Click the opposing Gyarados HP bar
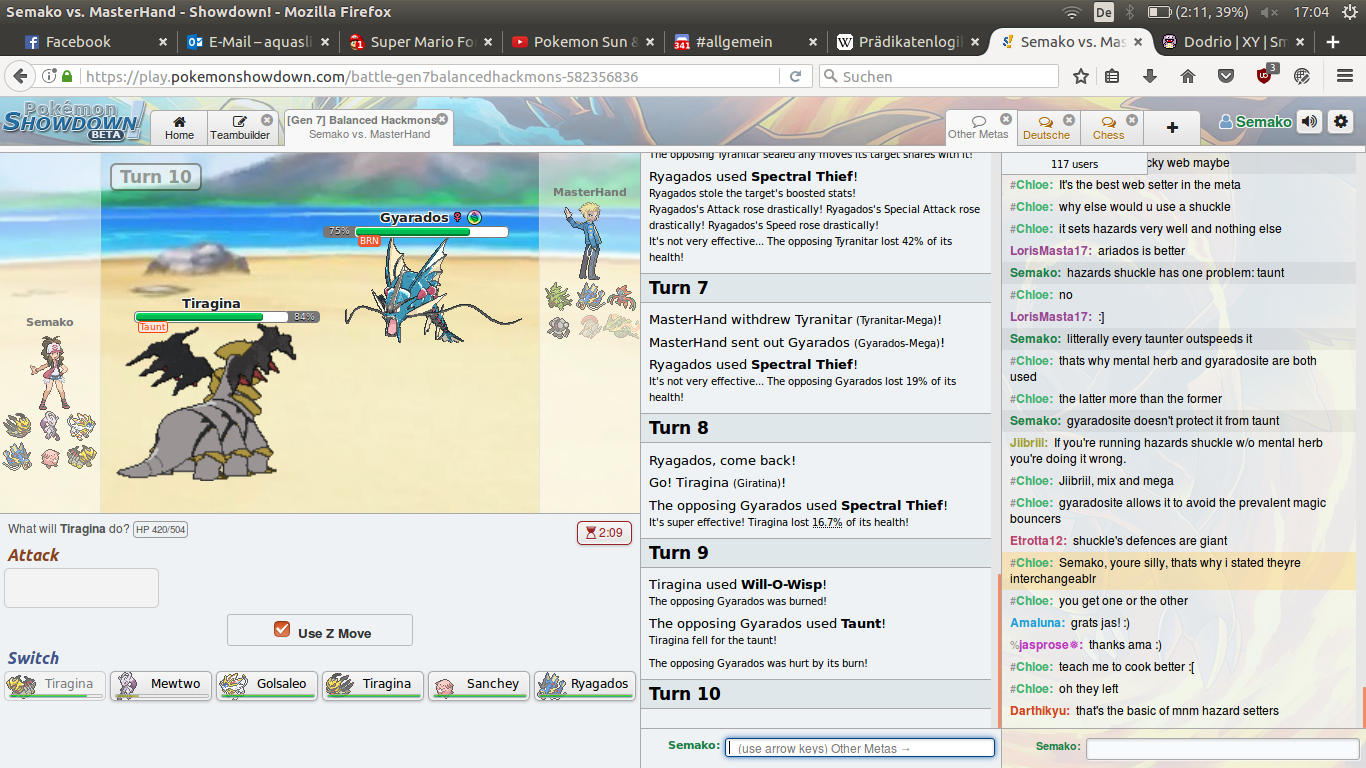 coord(430,232)
